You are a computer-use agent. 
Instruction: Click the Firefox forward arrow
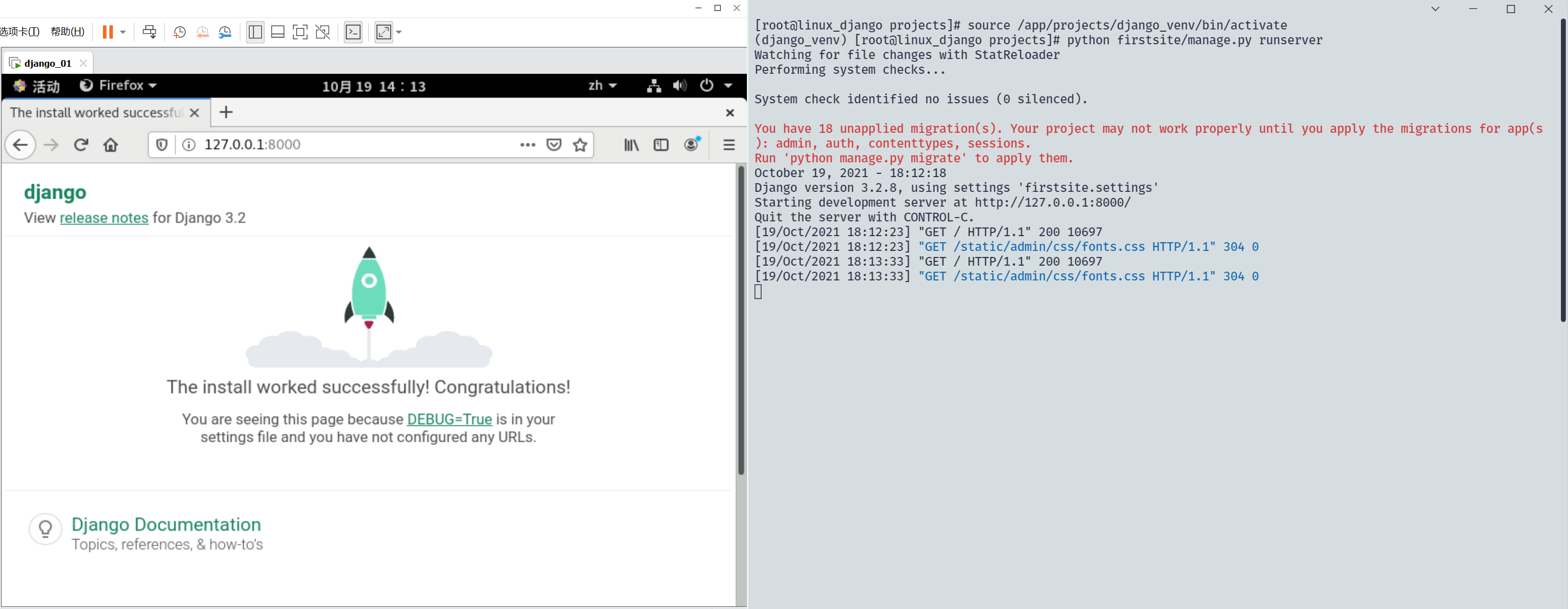click(51, 145)
